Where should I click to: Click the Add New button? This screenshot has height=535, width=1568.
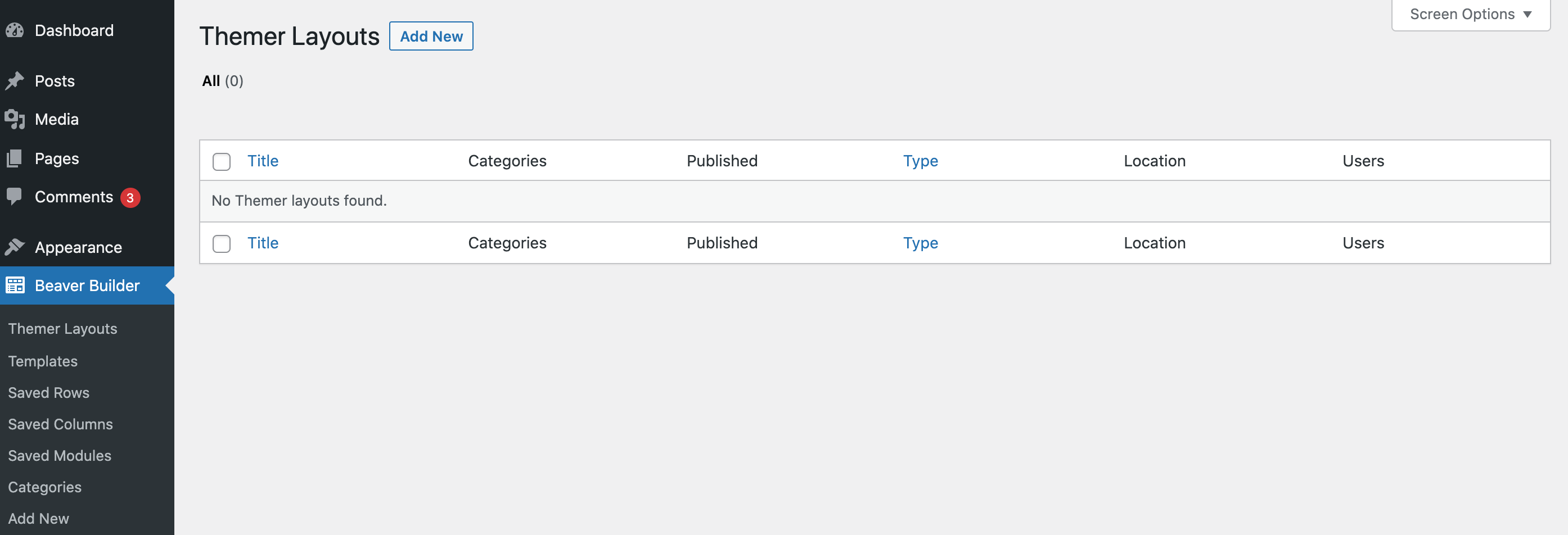click(x=431, y=36)
